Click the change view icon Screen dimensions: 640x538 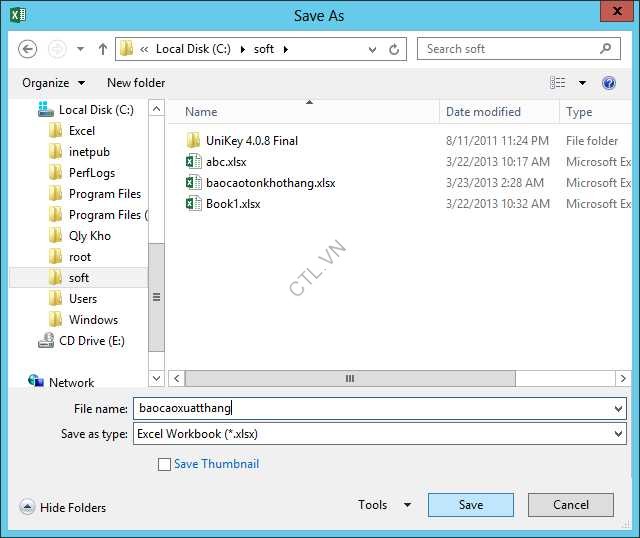click(x=557, y=83)
